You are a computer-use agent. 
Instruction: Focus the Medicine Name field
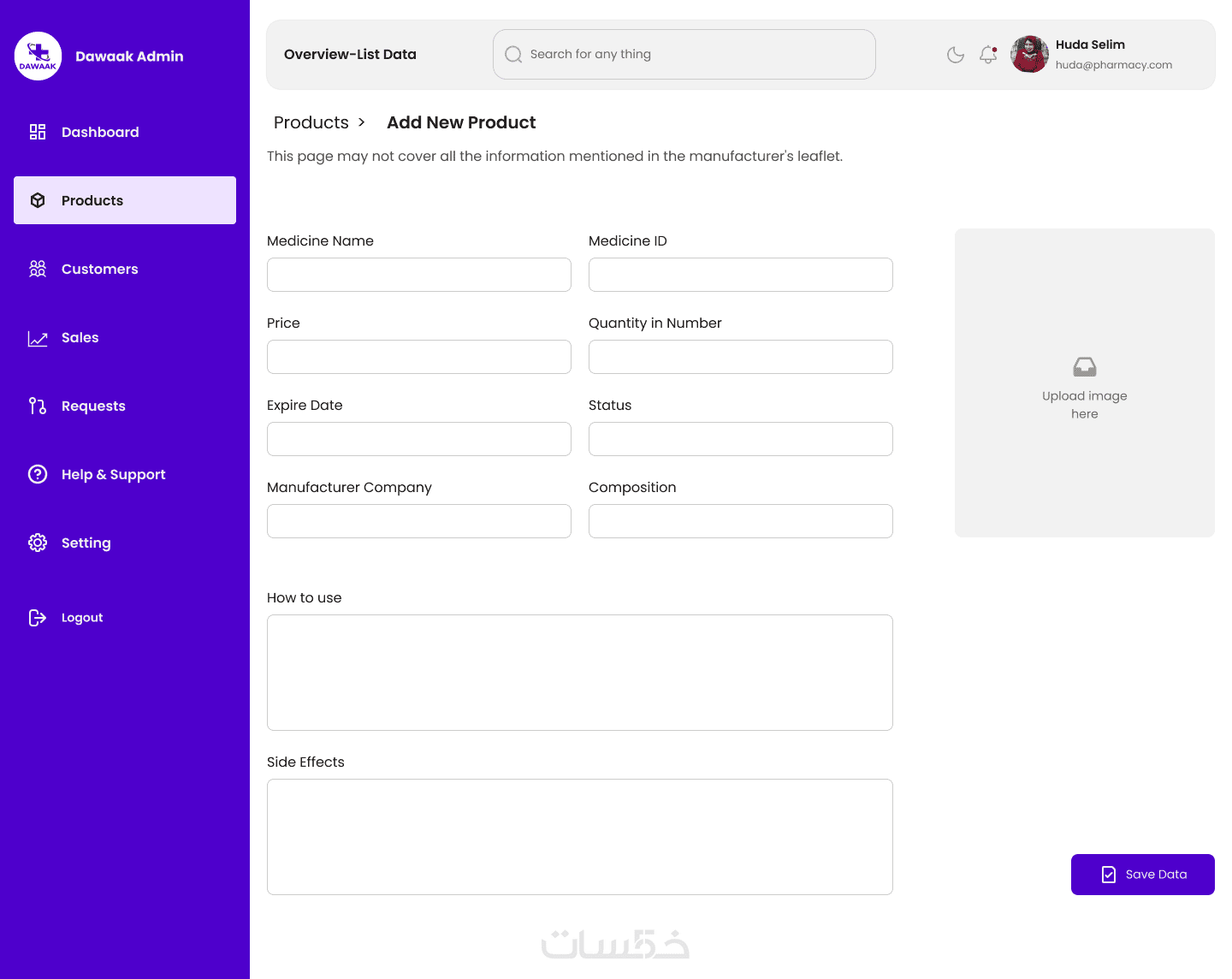[419, 275]
